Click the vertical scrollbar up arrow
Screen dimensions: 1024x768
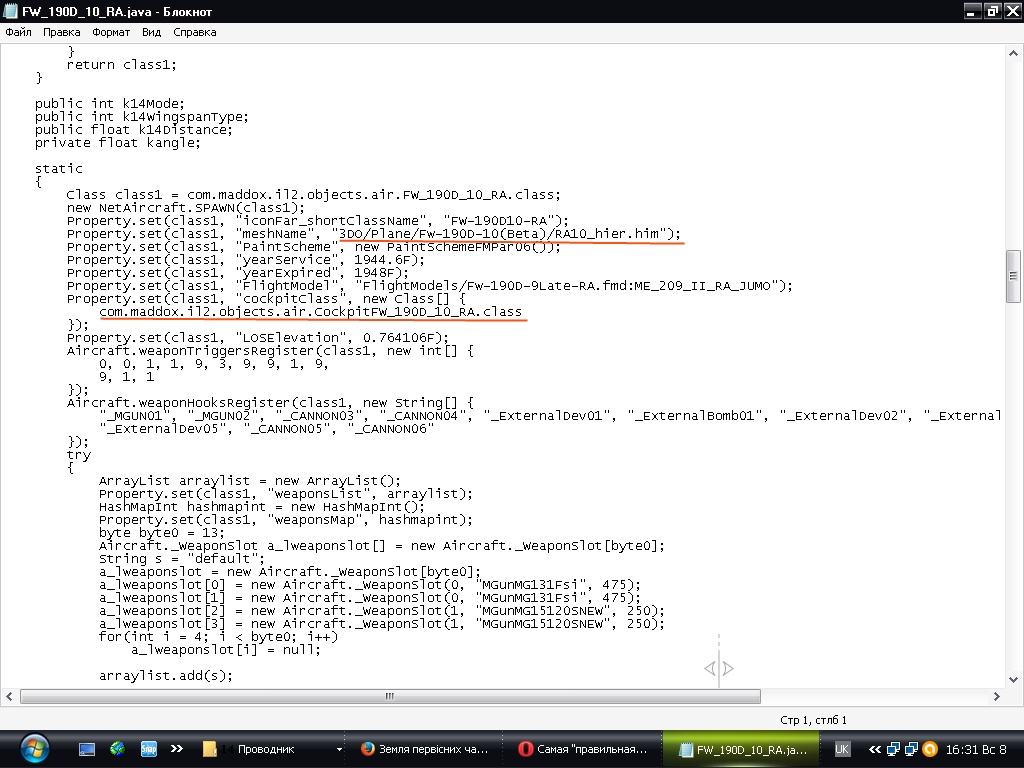pyautogui.click(x=1014, y=53)
